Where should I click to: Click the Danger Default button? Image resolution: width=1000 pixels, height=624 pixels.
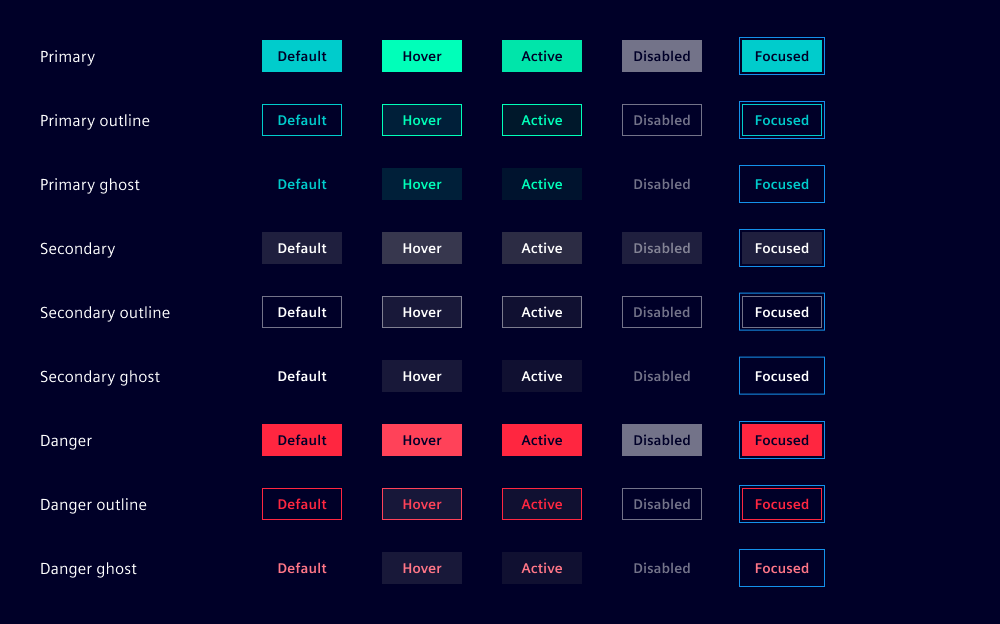pyautogui.click(x=302, y=440)
